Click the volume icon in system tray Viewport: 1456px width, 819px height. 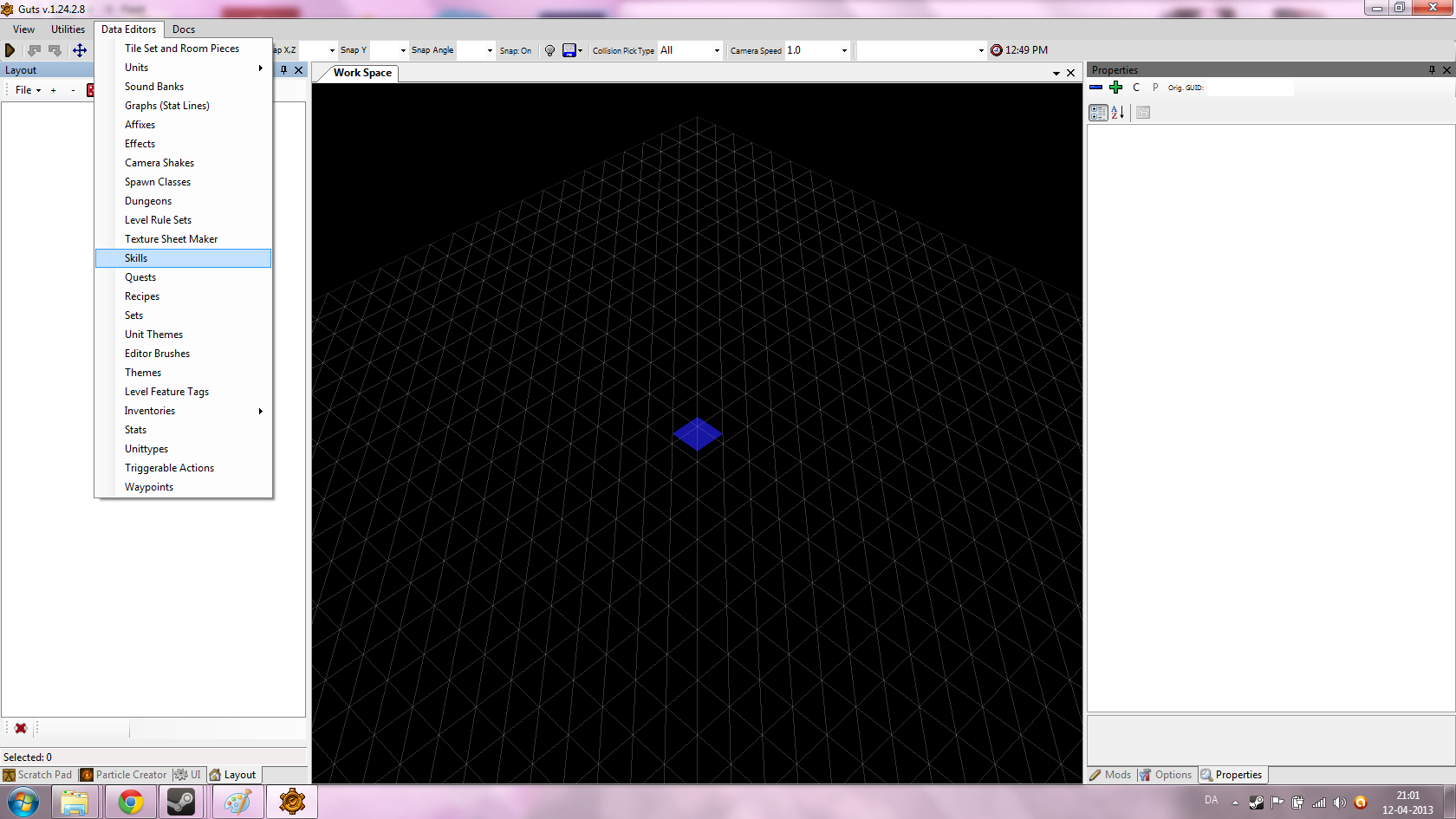(1340, 803)
